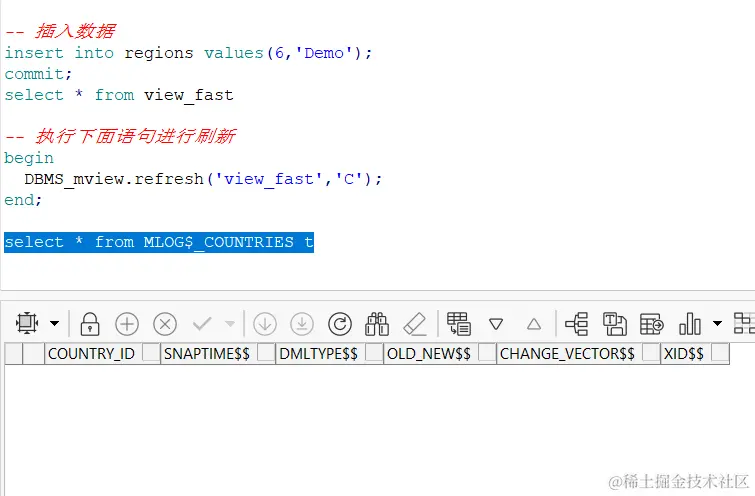
Task: Click the small box right of CHANGE_VECTOR$$ header
Action: coord(651,352)
